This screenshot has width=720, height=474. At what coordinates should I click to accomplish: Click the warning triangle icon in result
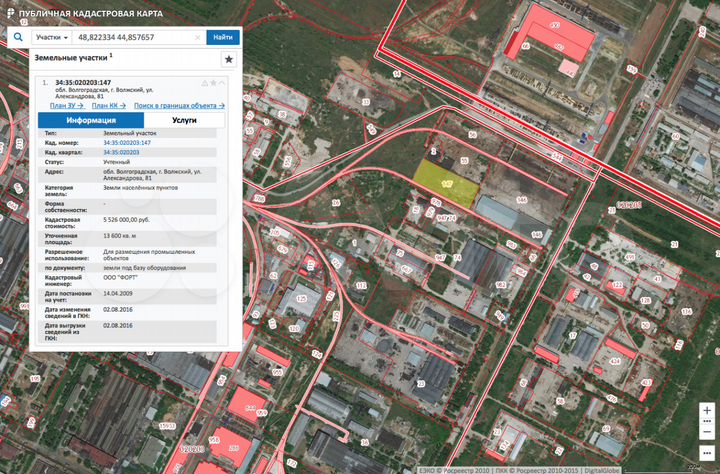click(x=204, y=82)
